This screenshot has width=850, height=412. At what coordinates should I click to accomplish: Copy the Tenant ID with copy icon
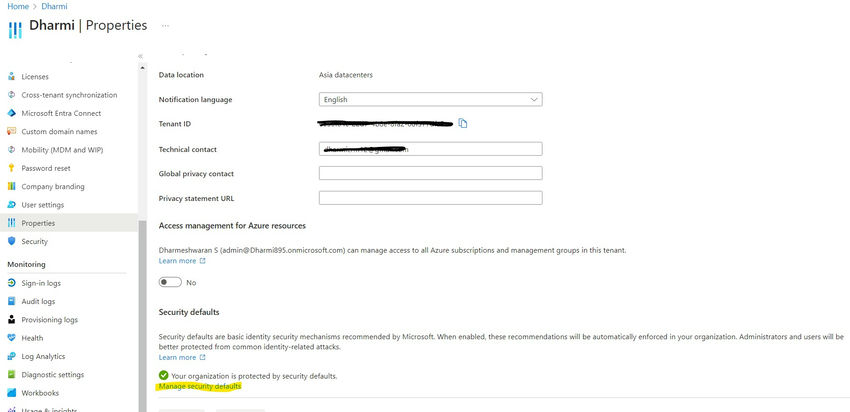point(462,124)
